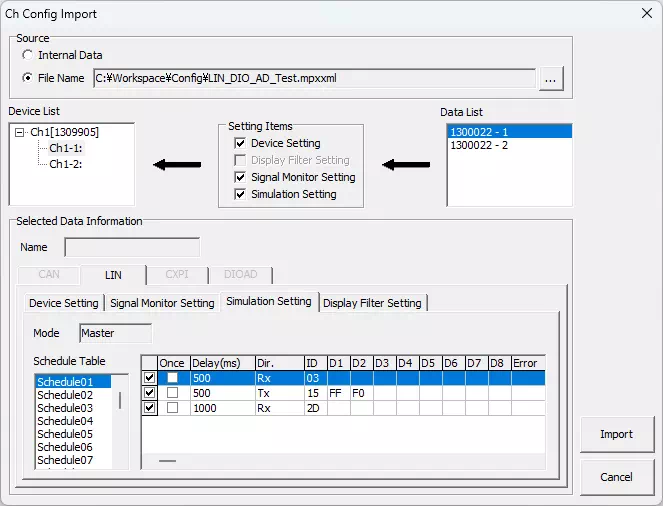Click the ID cell showing 15
663x506 pixels.
pyautogui.click(x=316, y=393)
